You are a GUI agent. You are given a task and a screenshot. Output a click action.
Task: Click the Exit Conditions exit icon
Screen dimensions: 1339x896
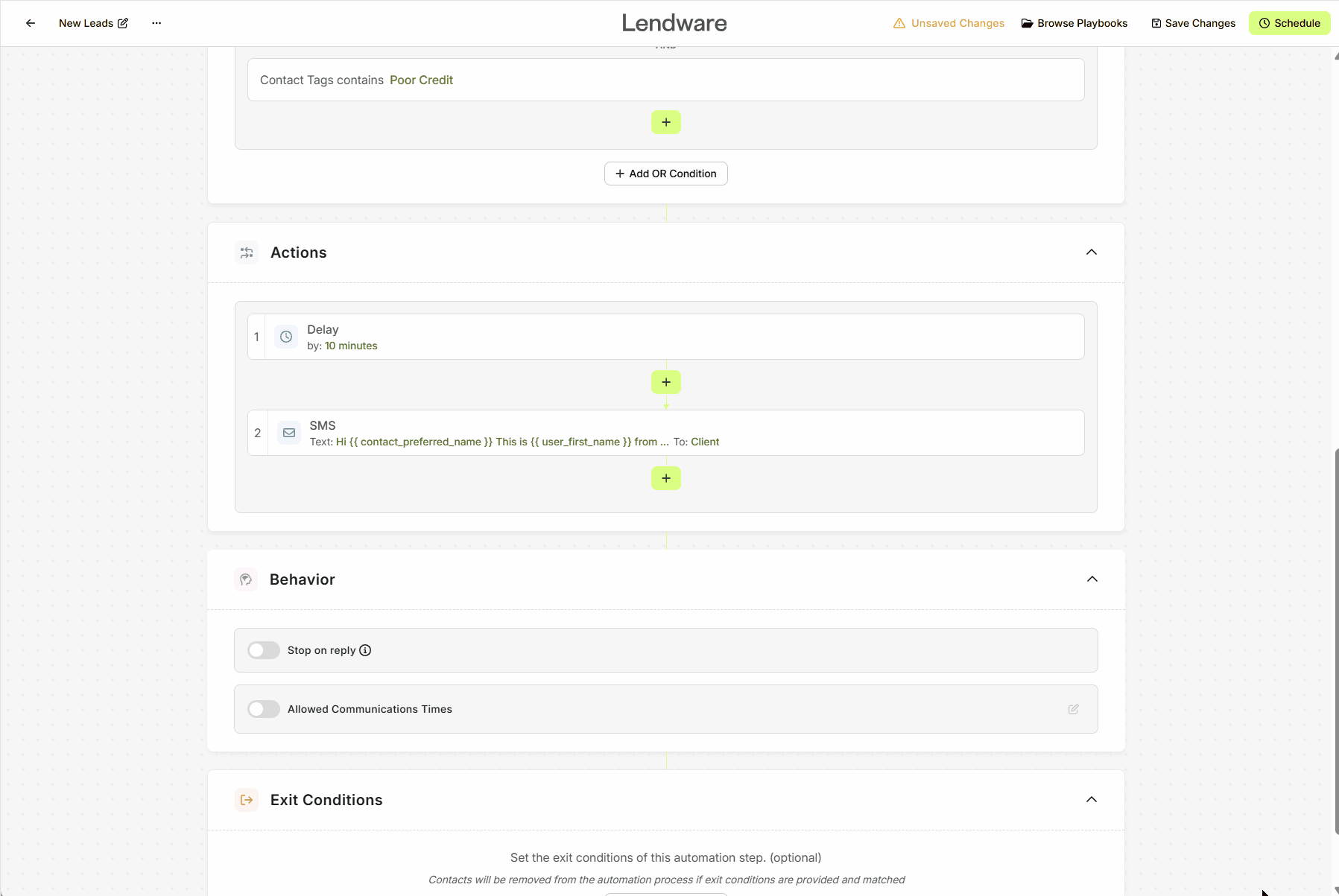coord(246,799)
